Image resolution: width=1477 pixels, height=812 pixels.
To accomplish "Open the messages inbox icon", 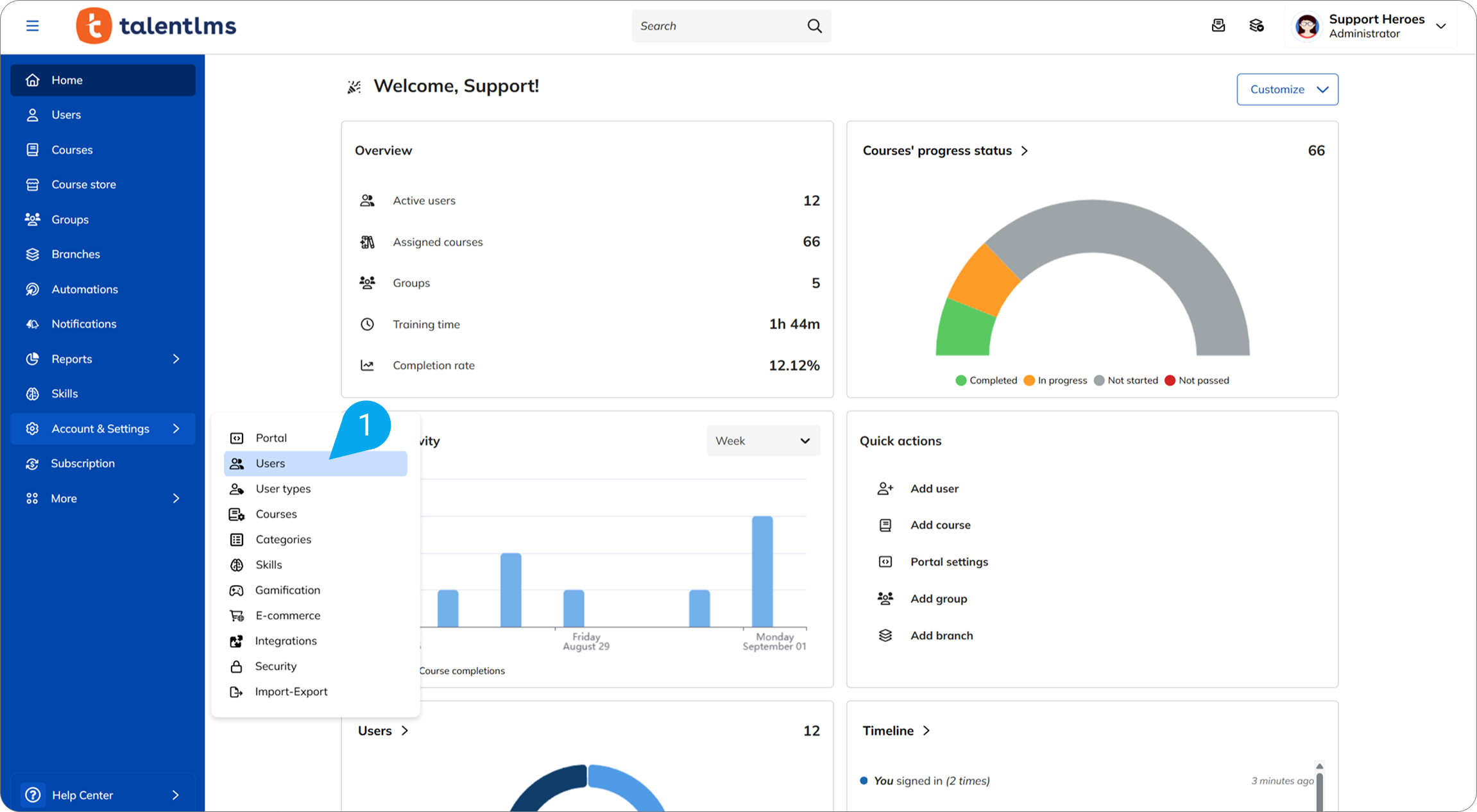I will [1218, 26].
